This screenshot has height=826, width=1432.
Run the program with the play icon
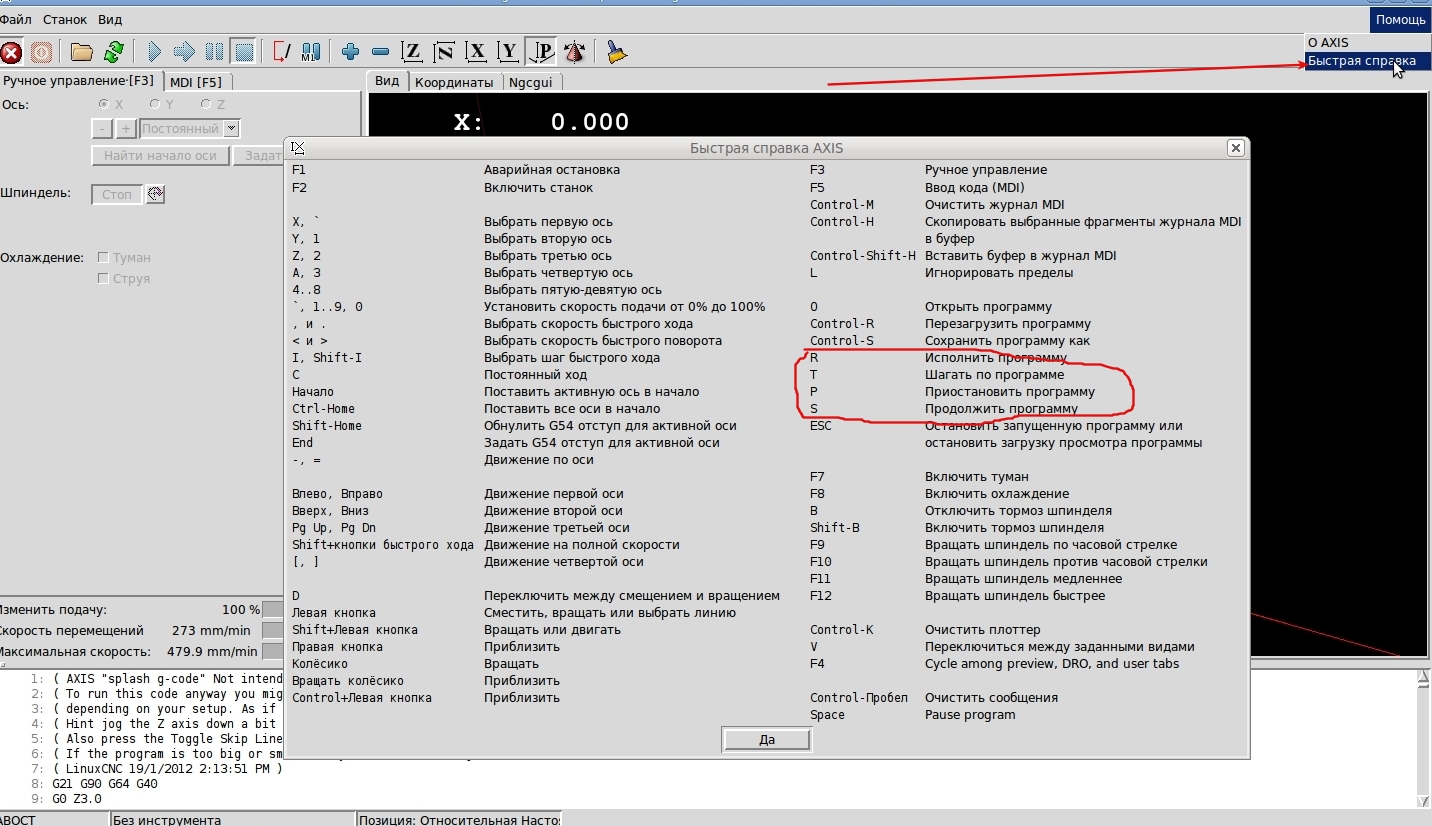pos(155,52)
